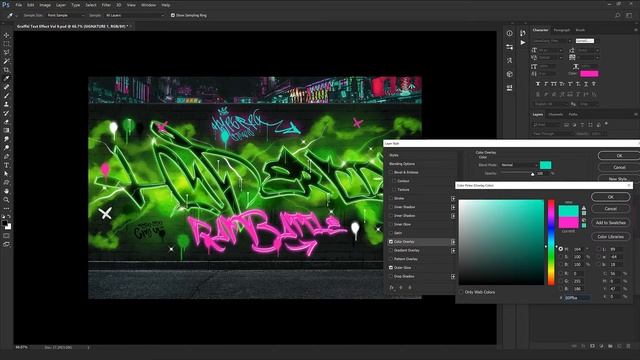This screenshot has width=640, height=360.
Task: Select the Brush tool
Action: [x=7, y=96]
